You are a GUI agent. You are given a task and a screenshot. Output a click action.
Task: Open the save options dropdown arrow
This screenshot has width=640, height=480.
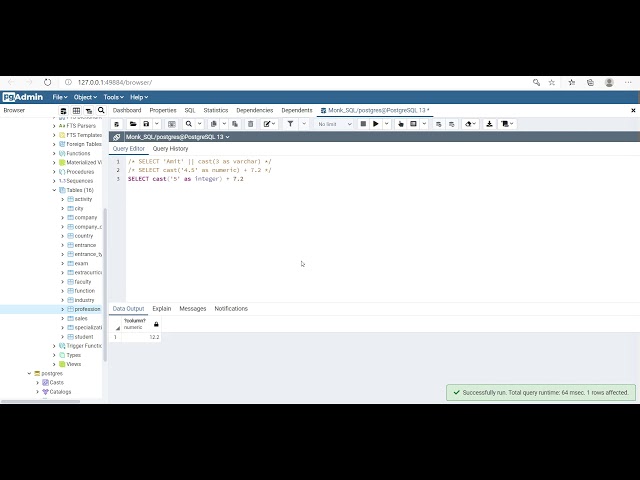tap(157, 124)
